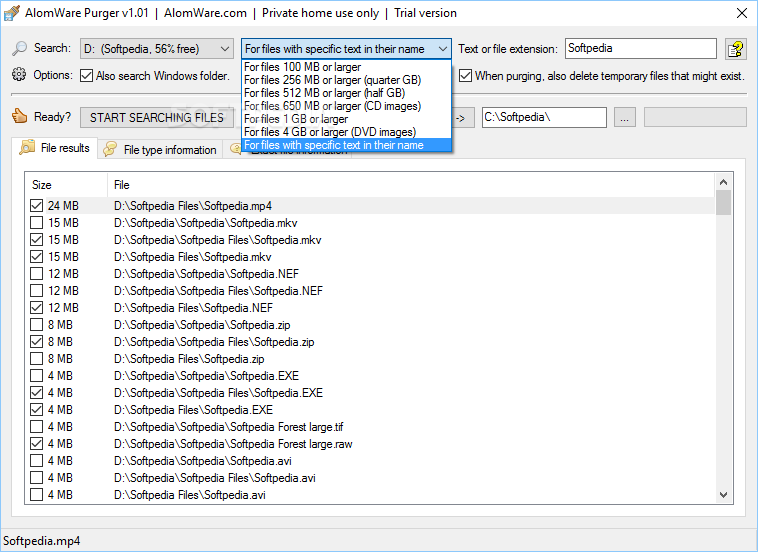
Task: Click the file list scroll down arrow
Action: (723, 494)
